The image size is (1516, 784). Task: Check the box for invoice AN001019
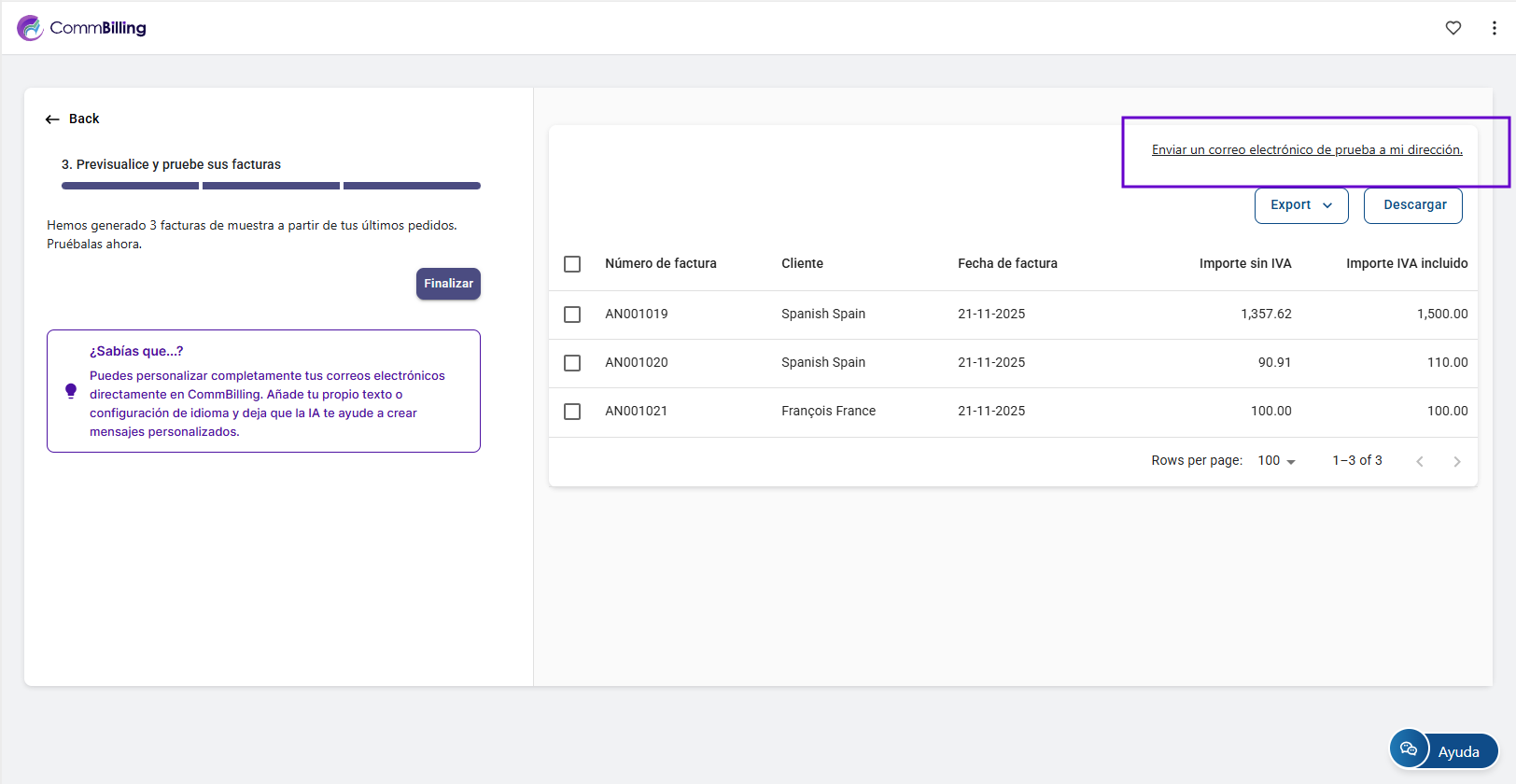pos(572,315)
